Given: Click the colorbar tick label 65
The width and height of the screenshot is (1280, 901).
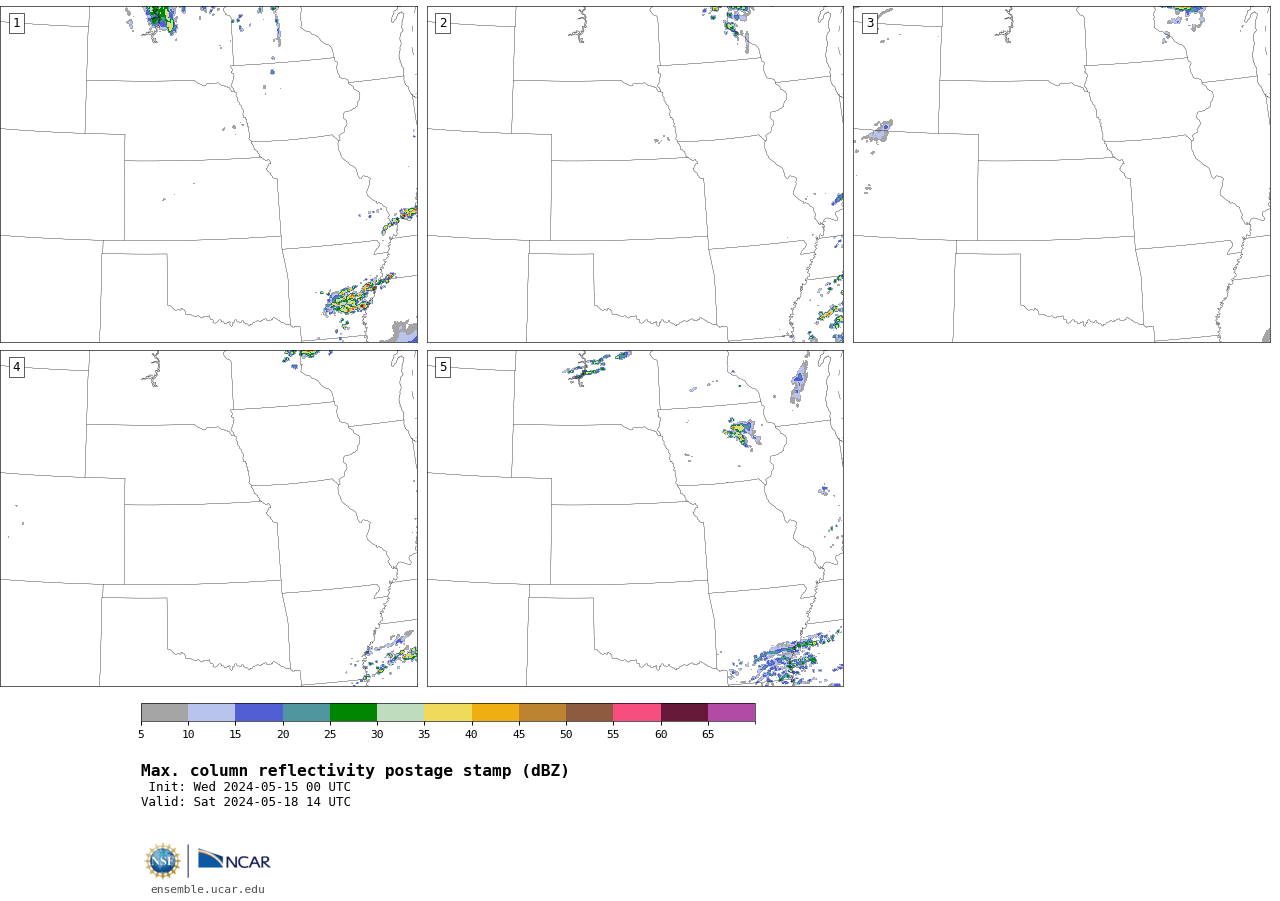Looking at the screenshot, I should click(x=708, y=735).
